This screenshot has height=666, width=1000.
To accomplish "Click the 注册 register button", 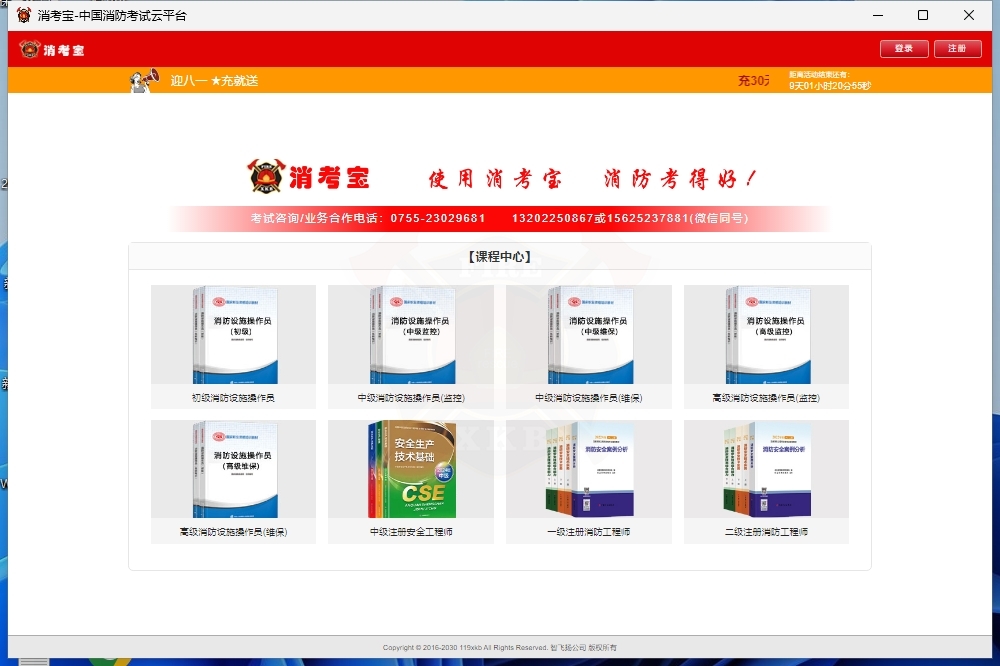I will pyautogui.click(x=957, y=49).
